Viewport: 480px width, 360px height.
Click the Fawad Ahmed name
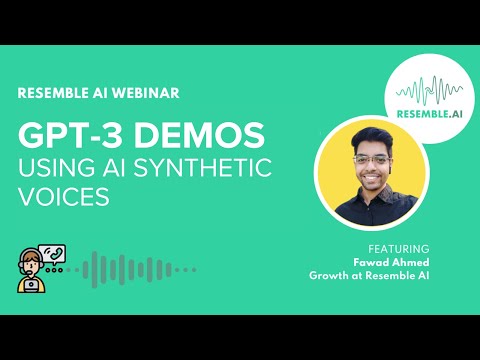(x=391, y=262)
